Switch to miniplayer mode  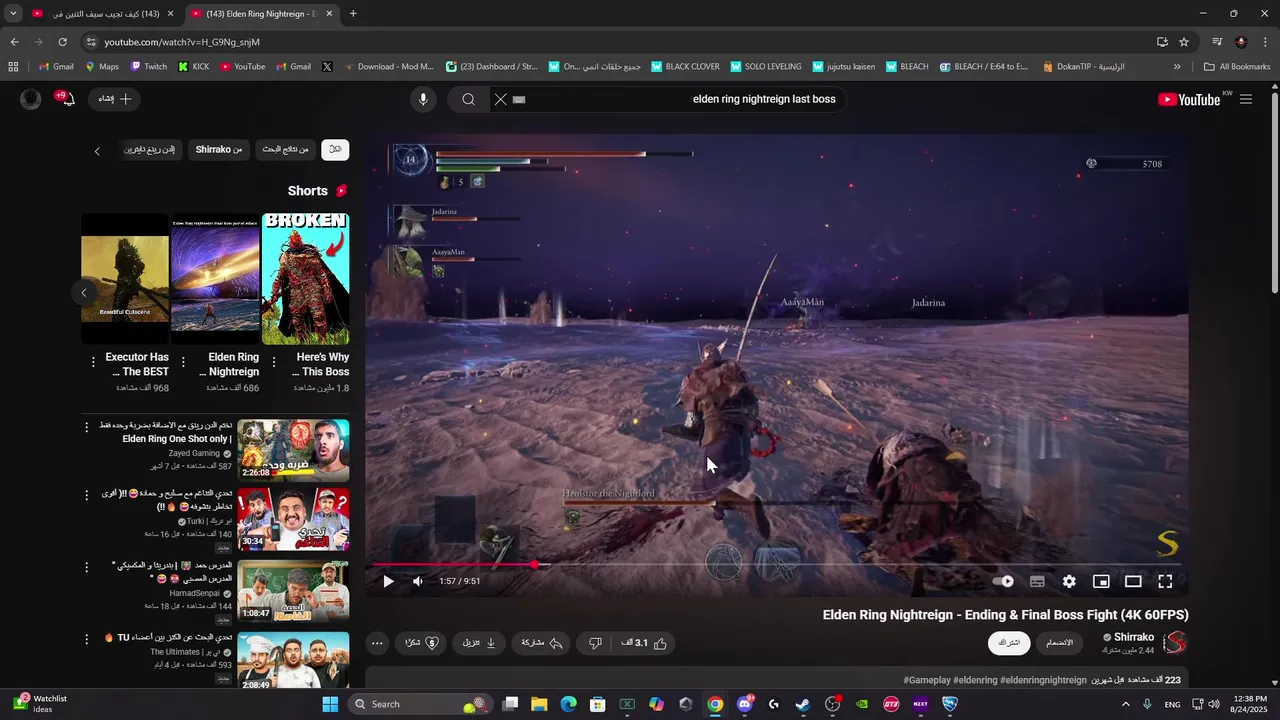(1101, 581)
